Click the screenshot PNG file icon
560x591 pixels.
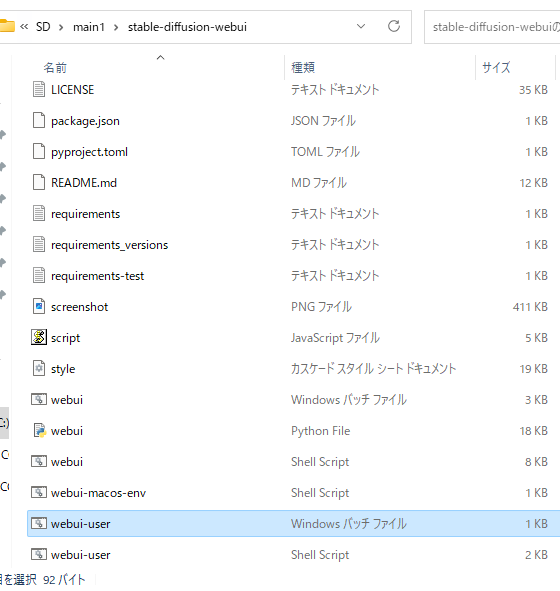click(x=39, y=306)
